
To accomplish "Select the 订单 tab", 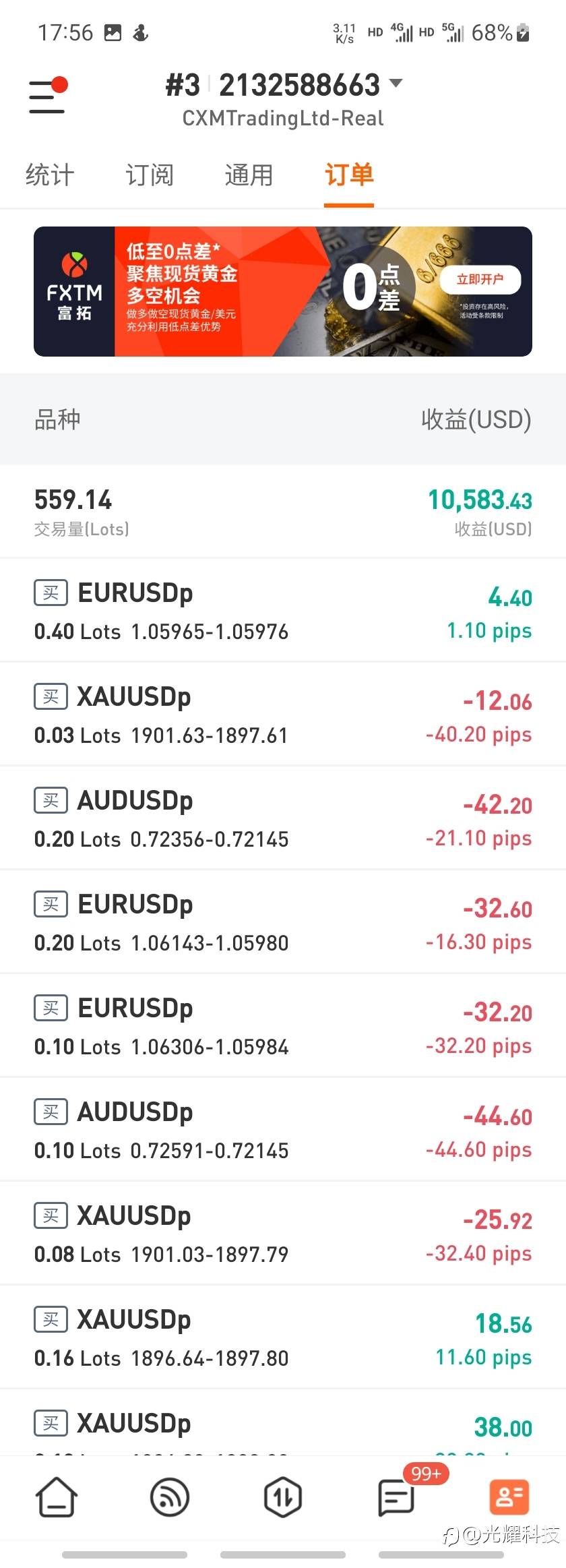I will 349,175.
